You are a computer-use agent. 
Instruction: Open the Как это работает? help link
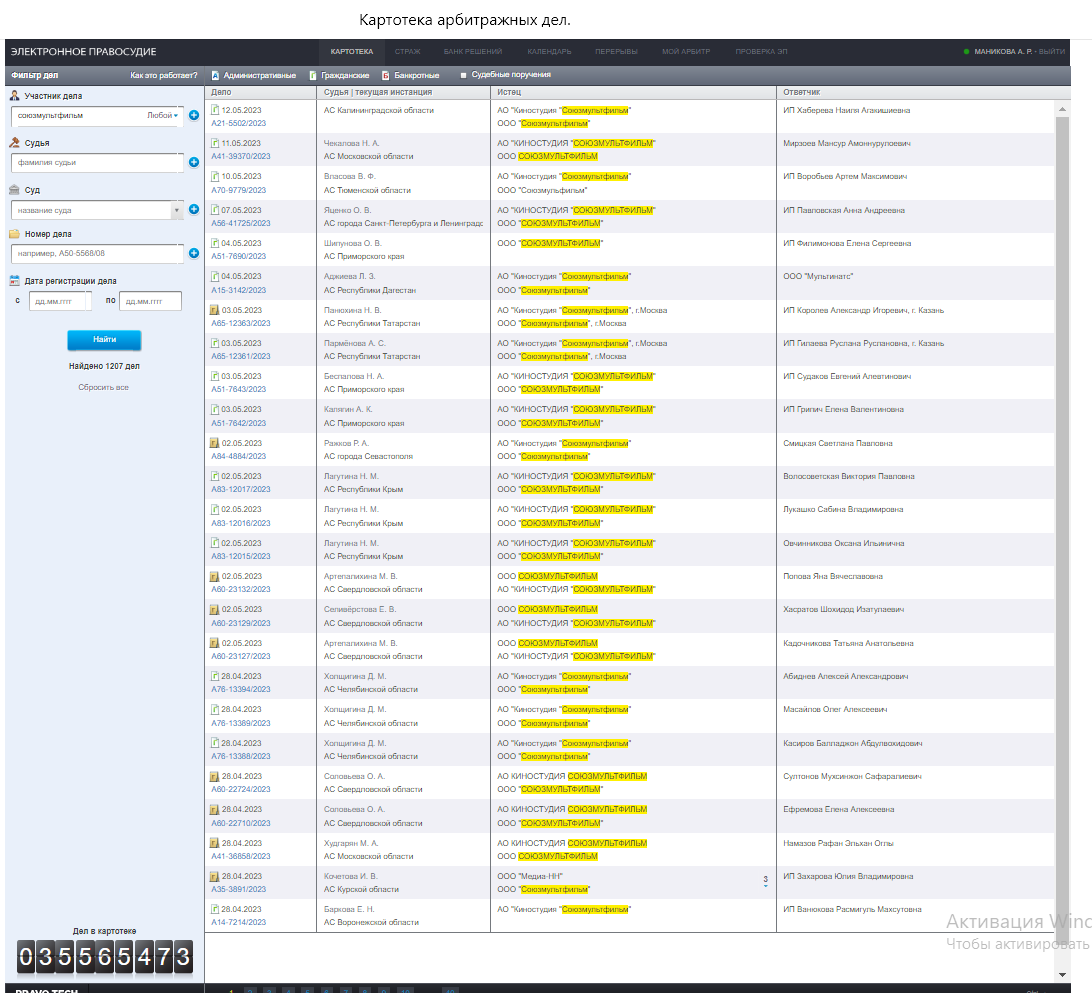click(x=164, y=75)
